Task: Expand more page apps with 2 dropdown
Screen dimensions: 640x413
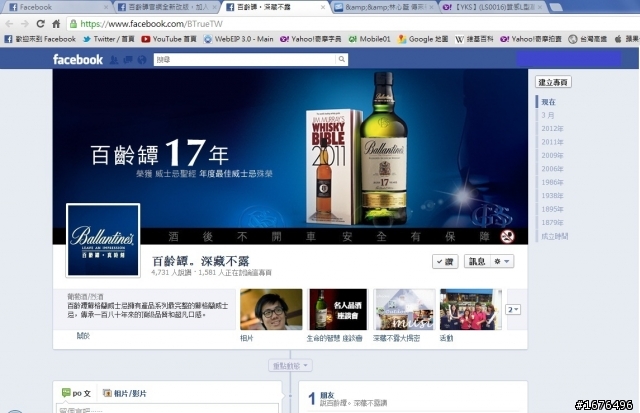Action: [x=513, y=310]
